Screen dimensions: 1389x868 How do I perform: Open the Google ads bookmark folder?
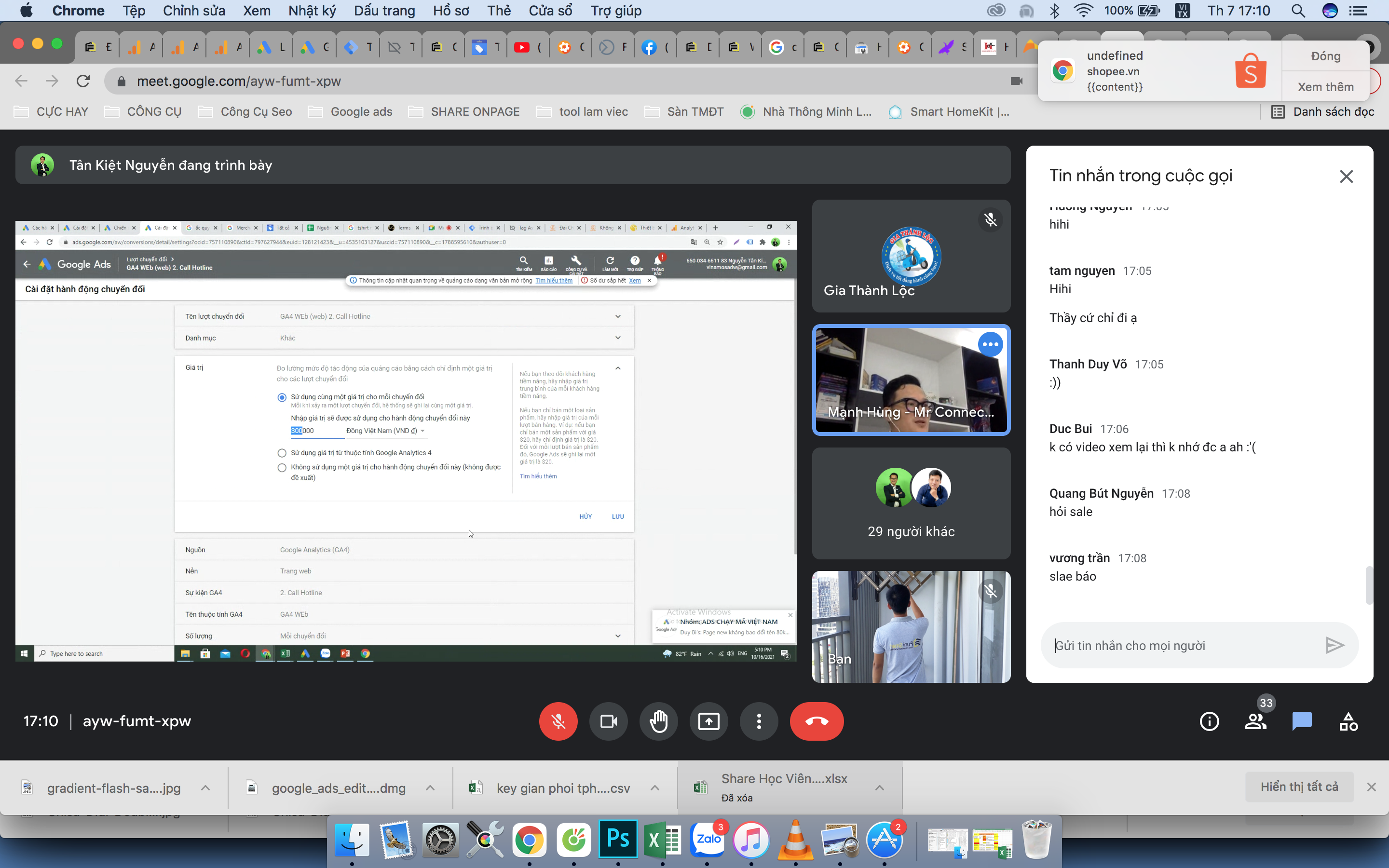click(350, 111)
